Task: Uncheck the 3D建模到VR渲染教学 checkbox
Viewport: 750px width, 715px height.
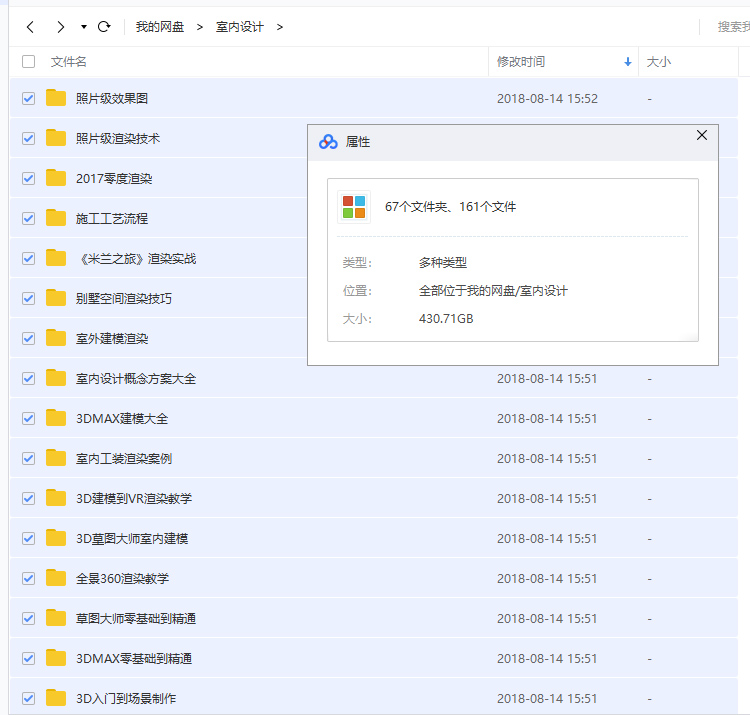Action: [28, 499]
